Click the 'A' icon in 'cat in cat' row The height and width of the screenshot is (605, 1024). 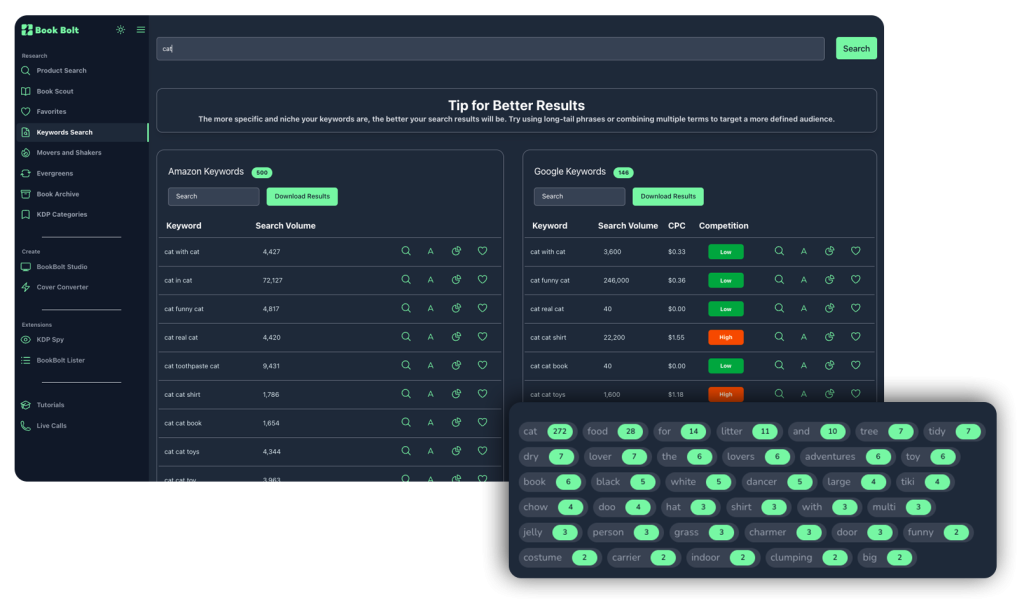(431, 281)
